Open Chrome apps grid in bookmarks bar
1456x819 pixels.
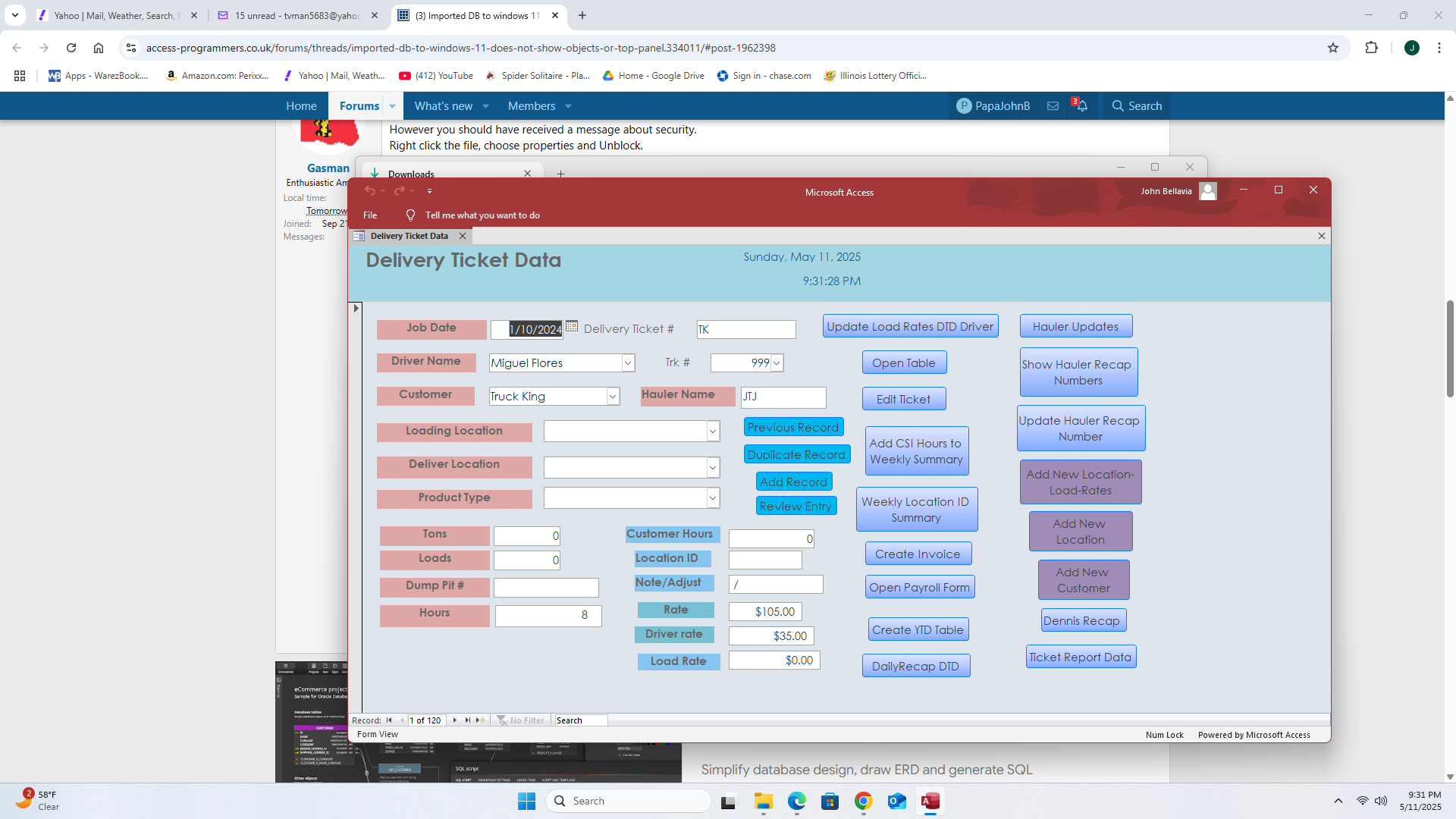tap(20, 76)
